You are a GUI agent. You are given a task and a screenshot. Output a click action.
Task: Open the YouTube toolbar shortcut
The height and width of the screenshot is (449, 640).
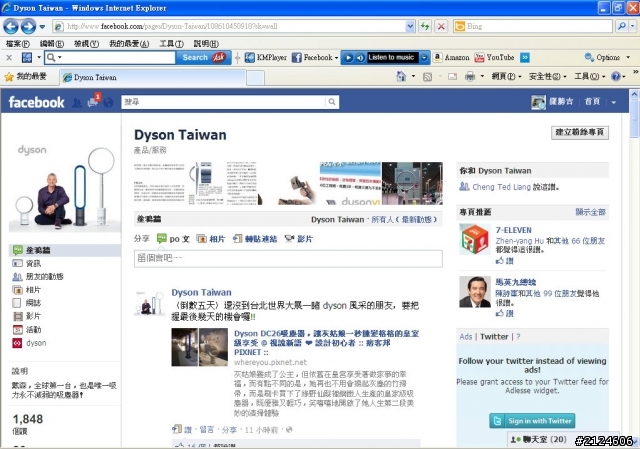(494, 58)
